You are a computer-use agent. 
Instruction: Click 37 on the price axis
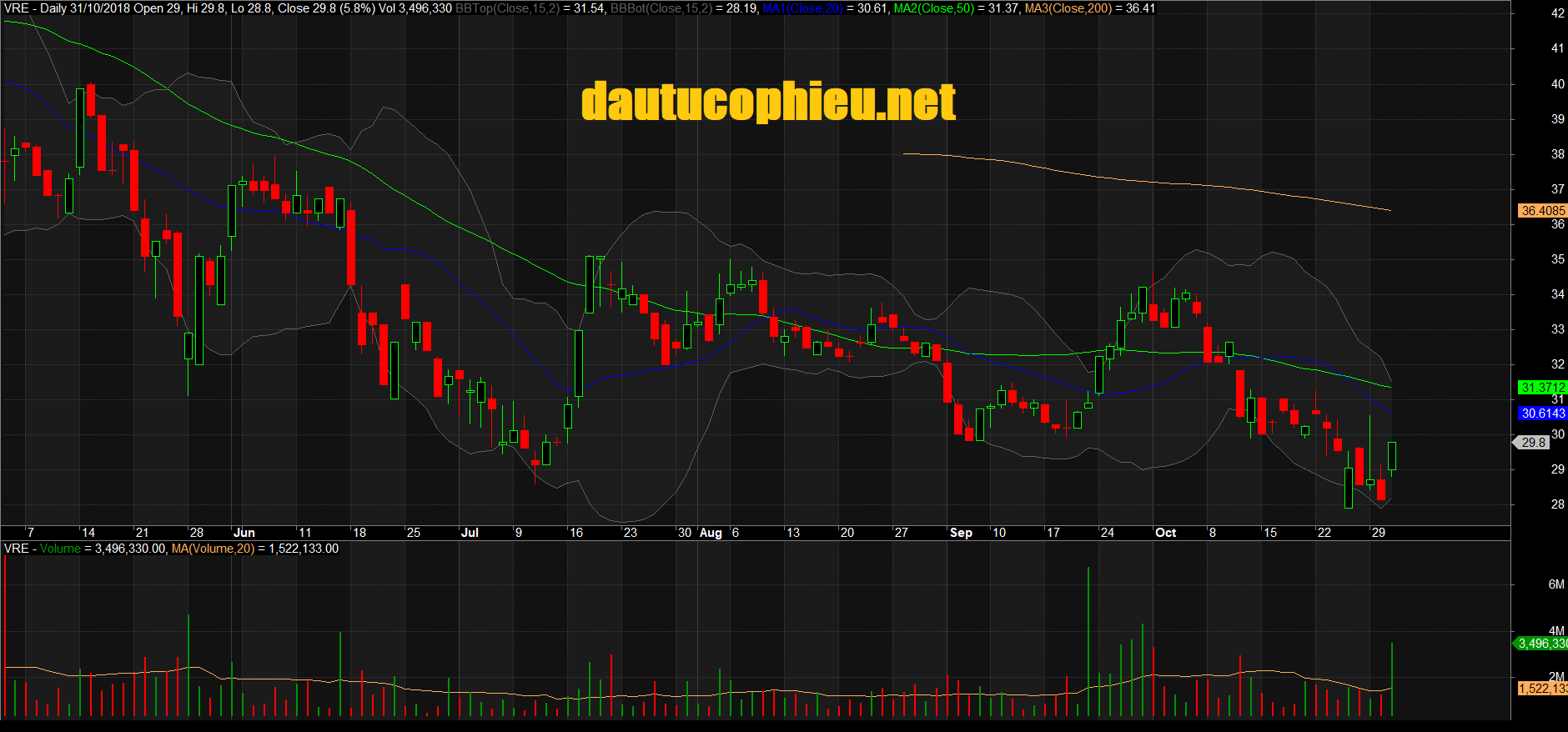point(1557,189)
